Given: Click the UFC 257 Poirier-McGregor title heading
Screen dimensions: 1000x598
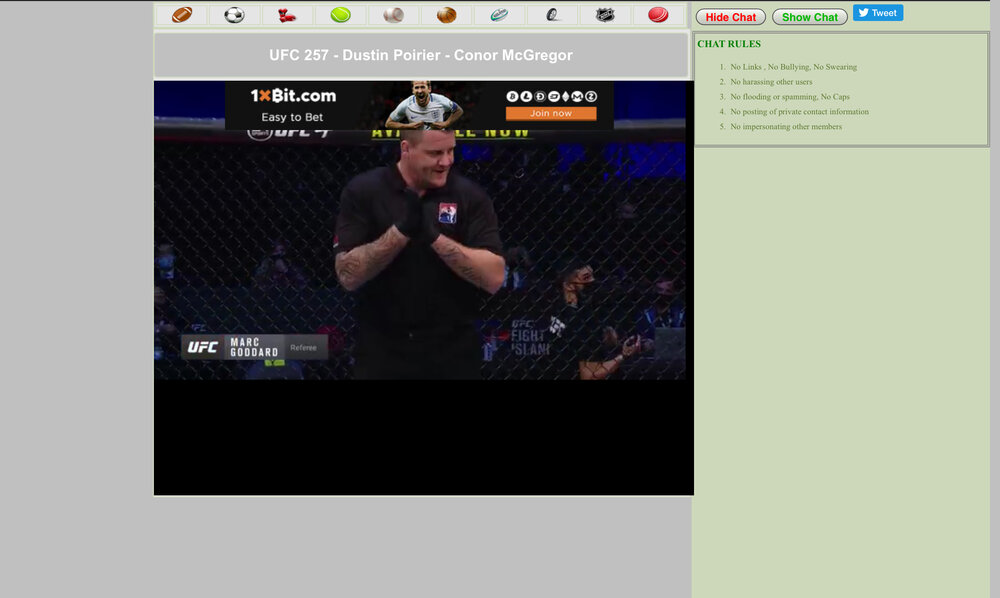Looking at the screenshot, I should click(x=421, y=55).
